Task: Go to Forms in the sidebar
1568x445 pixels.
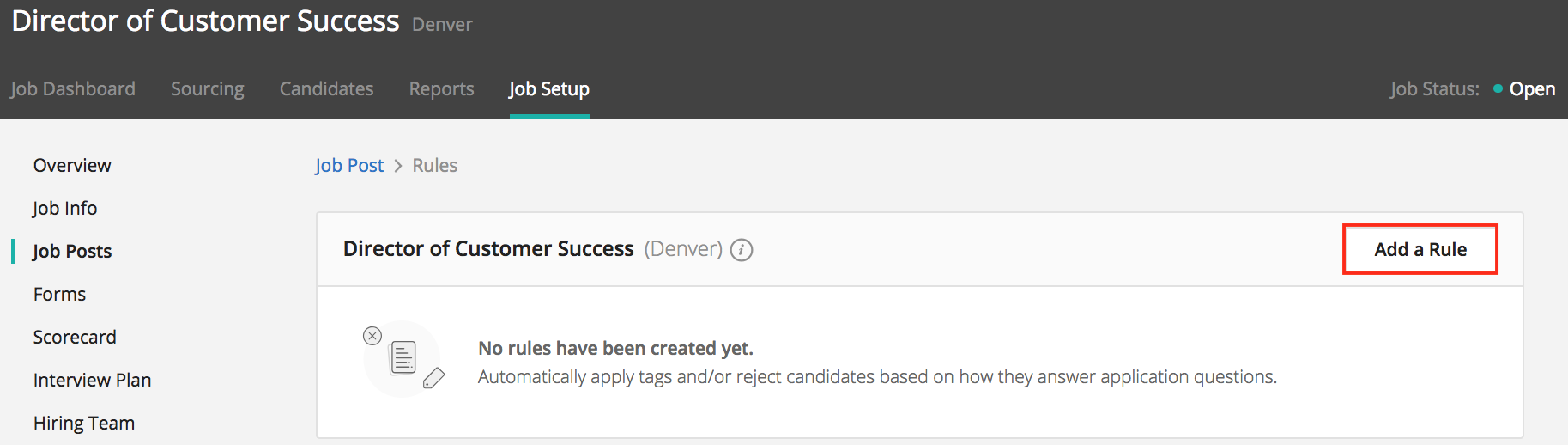Action: point(59,294)
